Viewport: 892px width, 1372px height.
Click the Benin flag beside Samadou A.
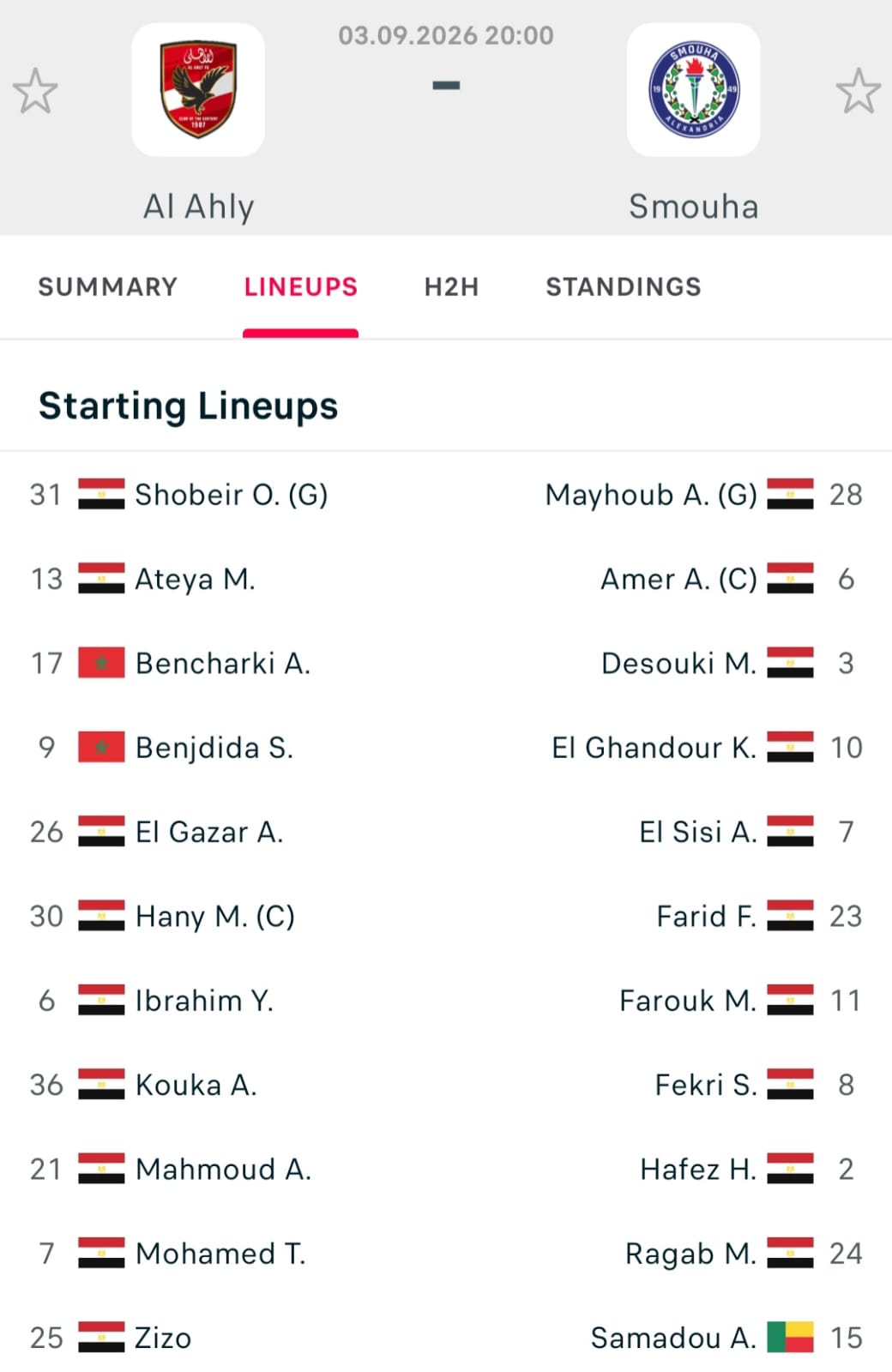tap(790, 1337)
